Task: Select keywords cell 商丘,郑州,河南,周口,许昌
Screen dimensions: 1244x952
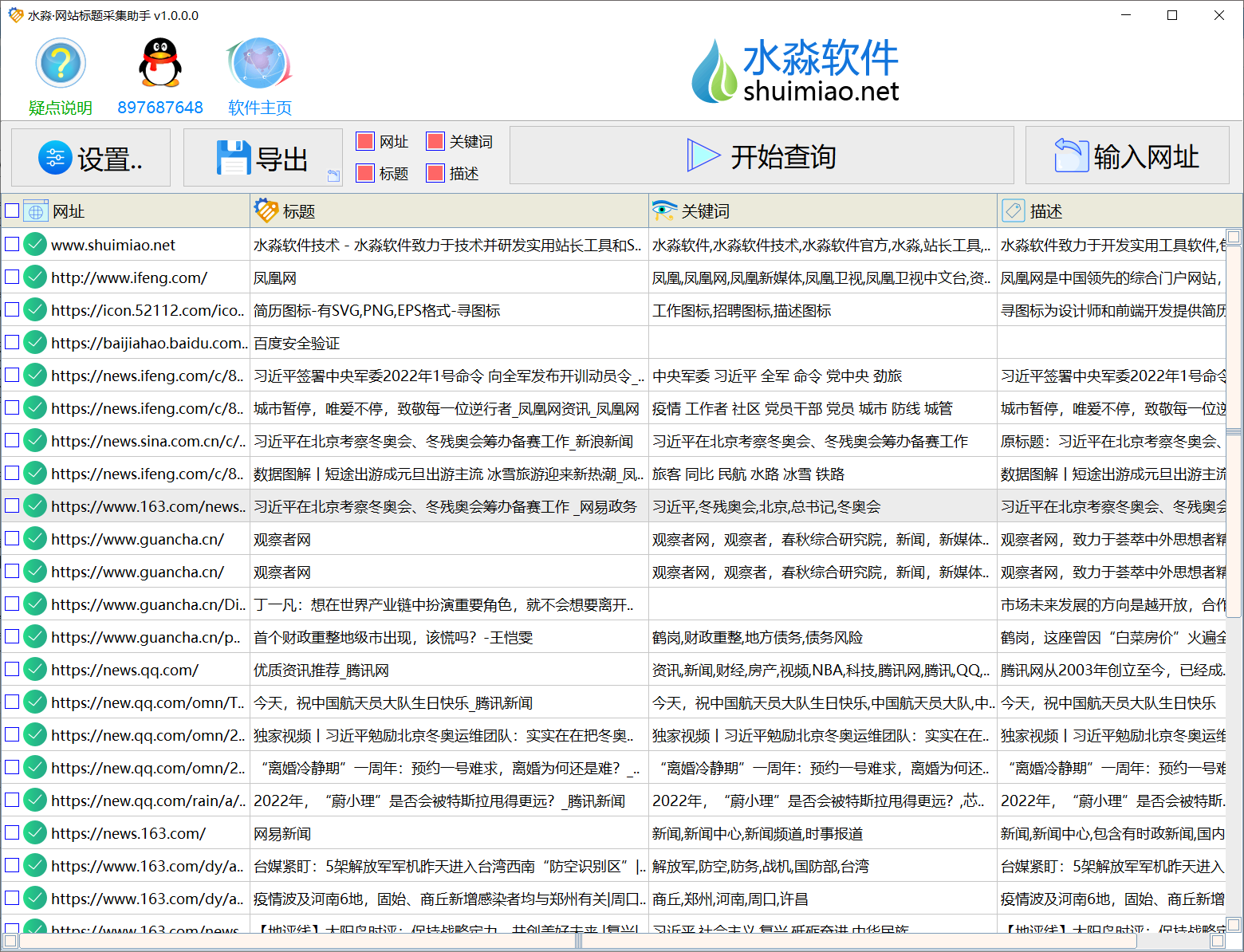Action: (823, 899)
